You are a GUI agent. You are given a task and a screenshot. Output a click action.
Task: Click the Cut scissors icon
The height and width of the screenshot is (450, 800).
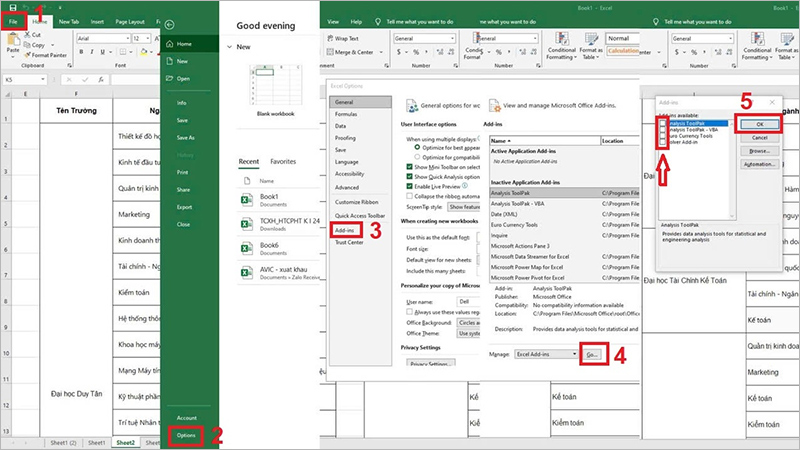[x=27, y=34]
